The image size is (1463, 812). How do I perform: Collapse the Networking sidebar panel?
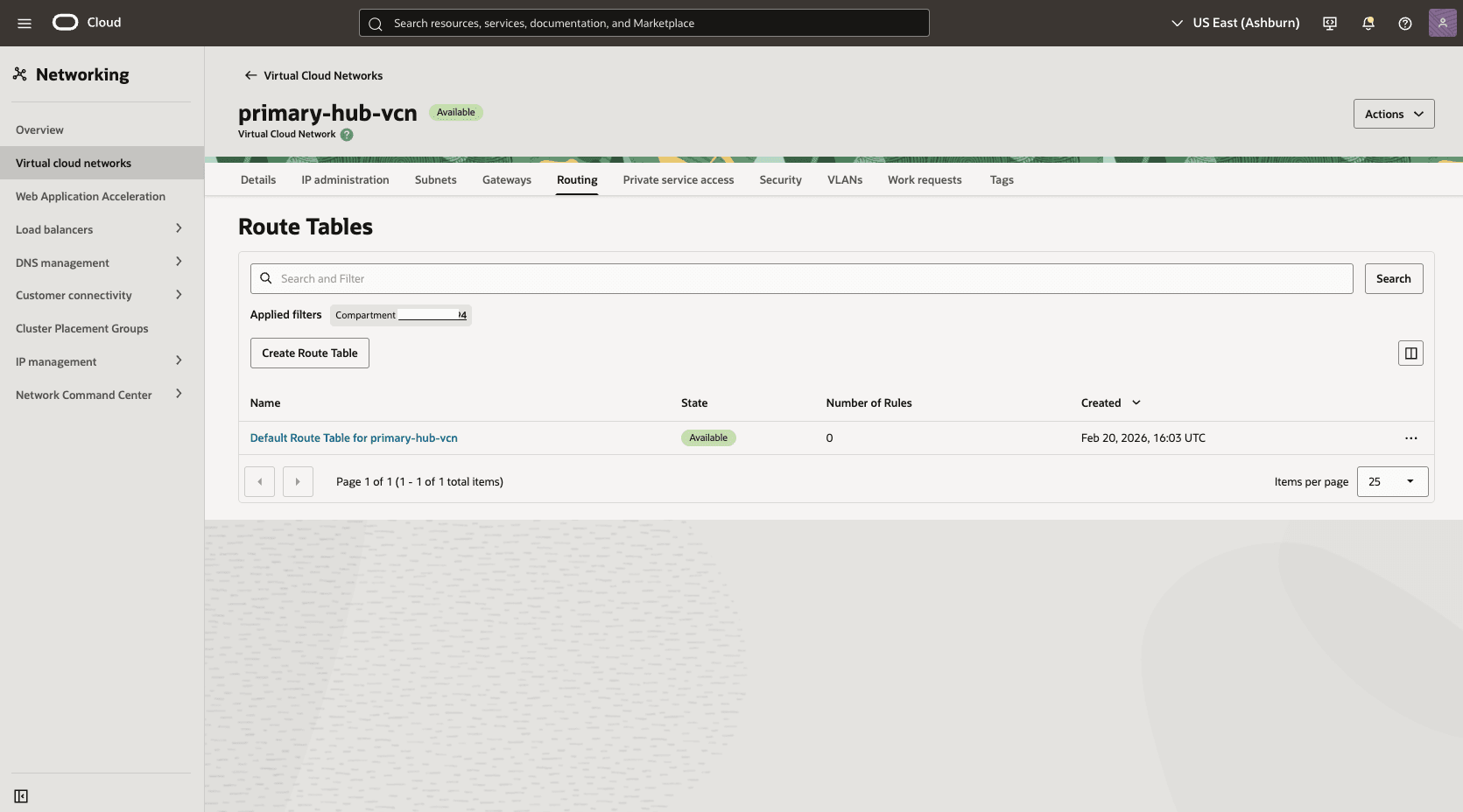[x=21, y=796]
